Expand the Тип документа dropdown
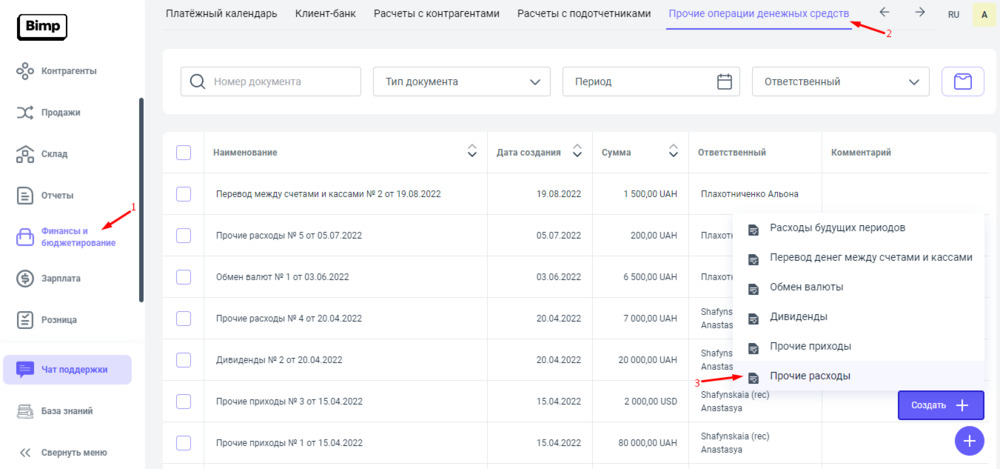 pos(461,82)
